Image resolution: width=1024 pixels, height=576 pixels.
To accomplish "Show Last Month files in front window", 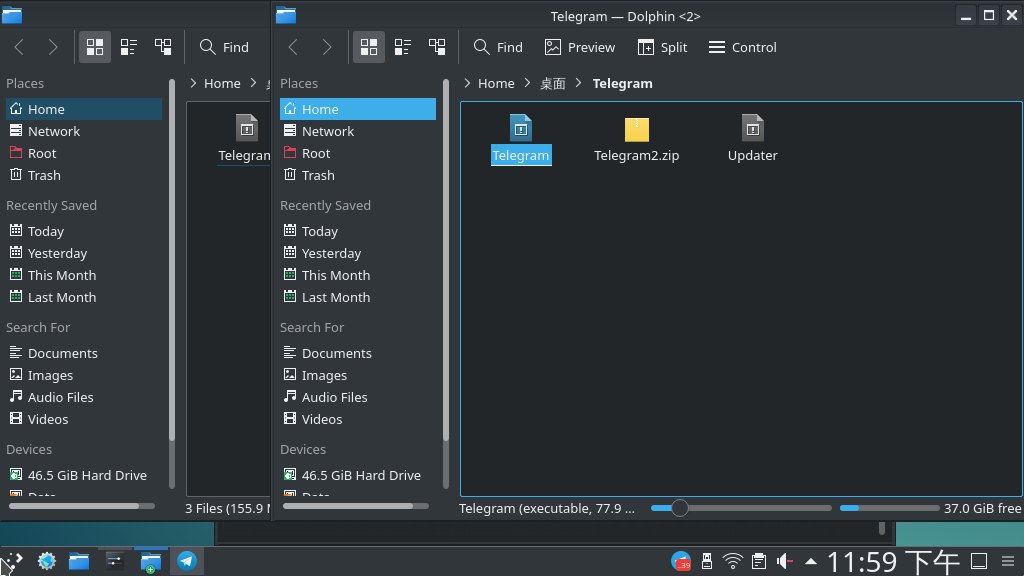I will tap(358, 298).
